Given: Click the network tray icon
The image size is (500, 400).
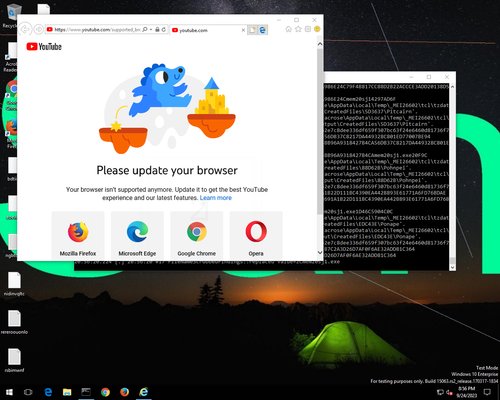Looking at the screenshot, I should pyautogui.click(x=440, y=392).
